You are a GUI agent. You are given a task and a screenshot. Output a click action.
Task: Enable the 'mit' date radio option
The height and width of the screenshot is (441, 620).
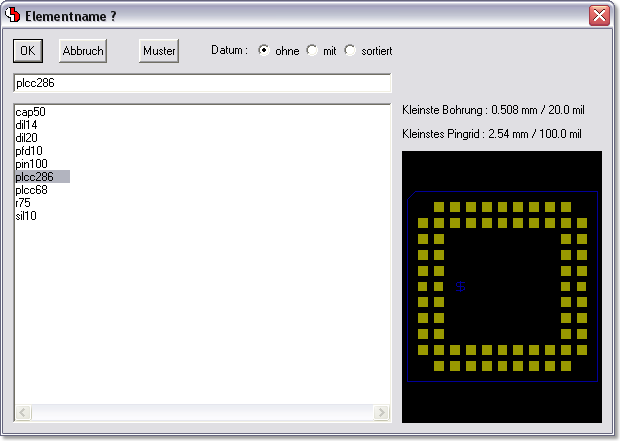(312, 51)
